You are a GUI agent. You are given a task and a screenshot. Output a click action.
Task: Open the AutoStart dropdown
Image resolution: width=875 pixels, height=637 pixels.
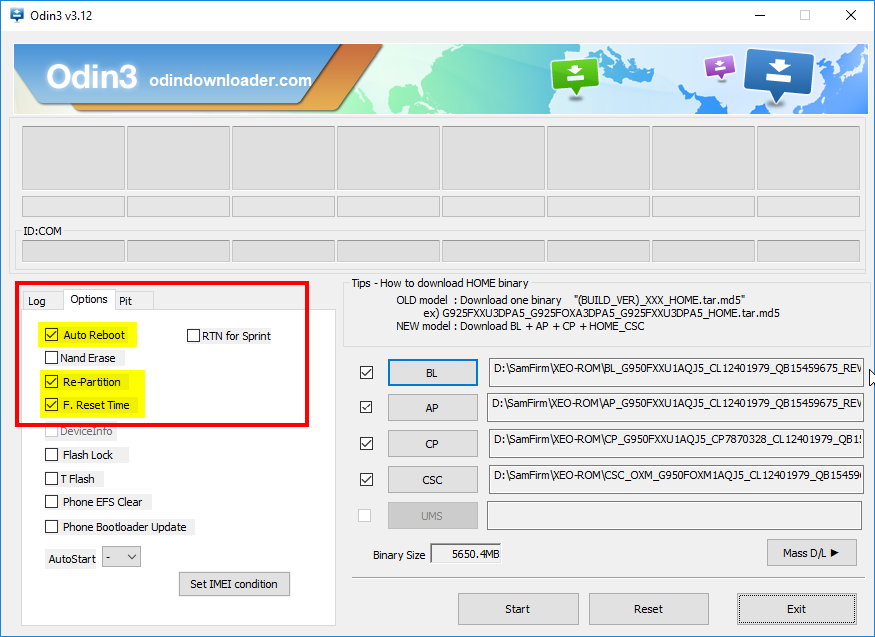tap(122, 557)
